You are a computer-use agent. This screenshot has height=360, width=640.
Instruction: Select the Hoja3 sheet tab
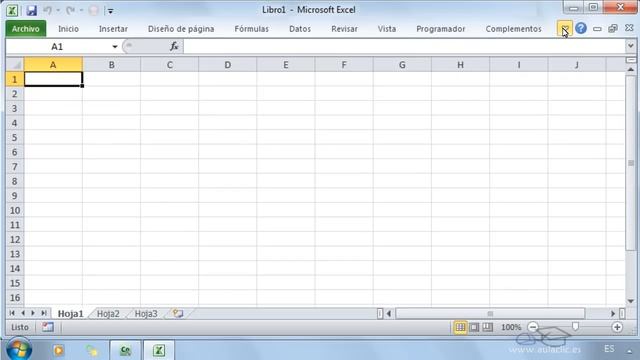pyautogui.click(x=146, y=313)
